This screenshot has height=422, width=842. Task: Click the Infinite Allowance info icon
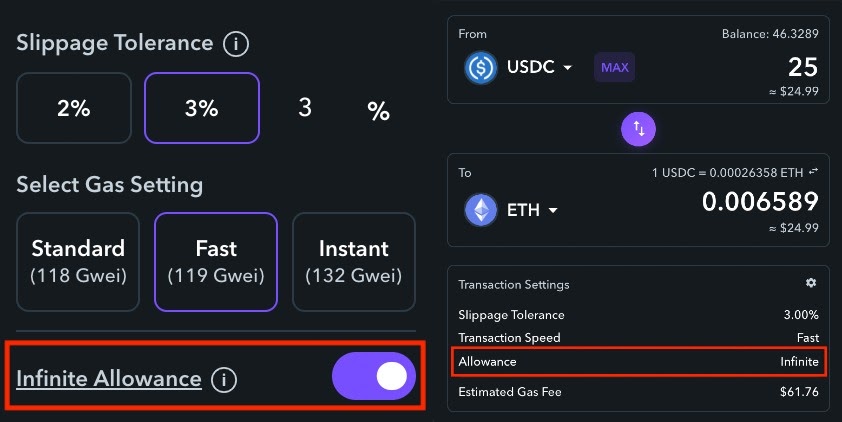(x=224, y=380)
